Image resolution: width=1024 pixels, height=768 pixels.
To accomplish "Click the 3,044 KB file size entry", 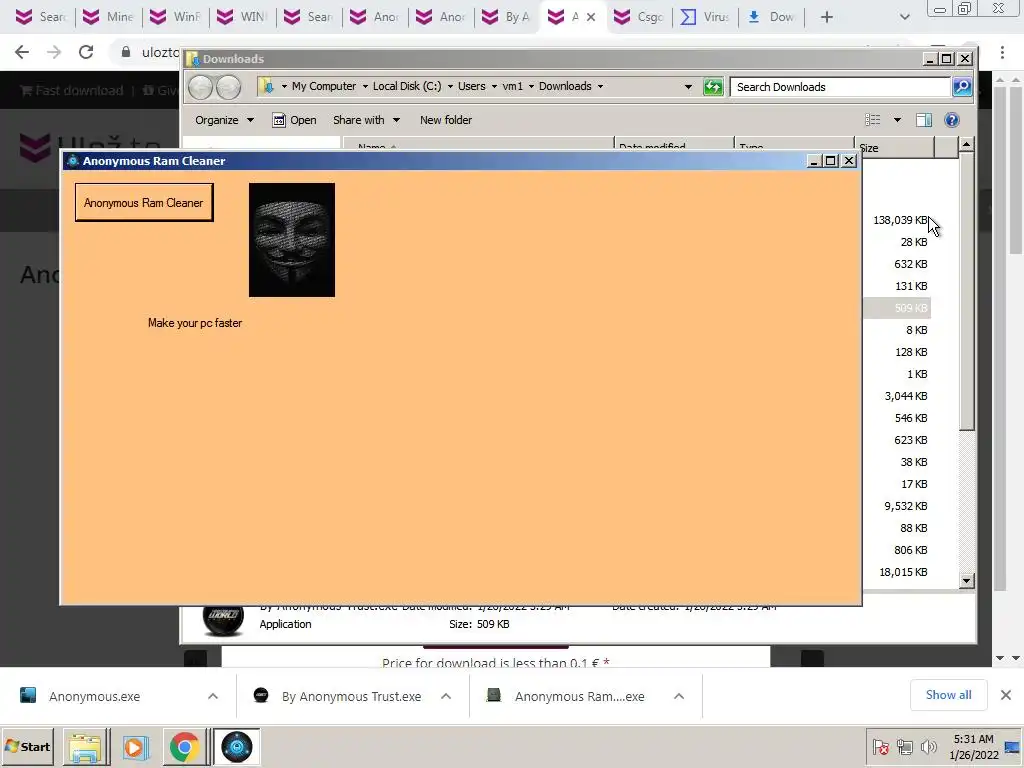I will point(906,396).
